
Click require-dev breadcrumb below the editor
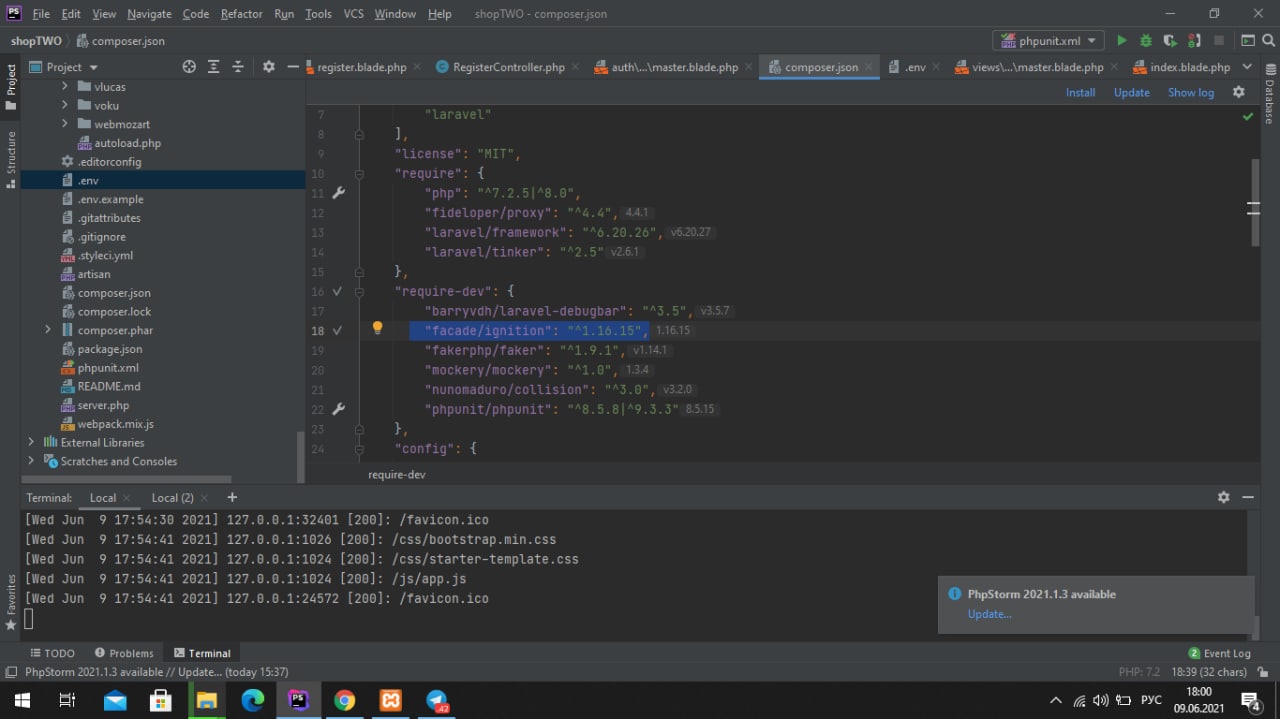coord(396,474)
